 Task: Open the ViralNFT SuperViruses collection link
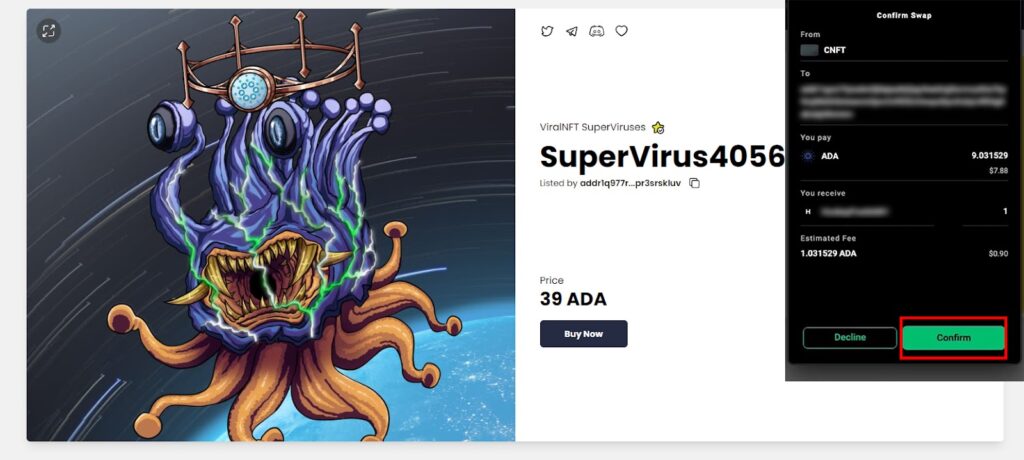(592, 127)
